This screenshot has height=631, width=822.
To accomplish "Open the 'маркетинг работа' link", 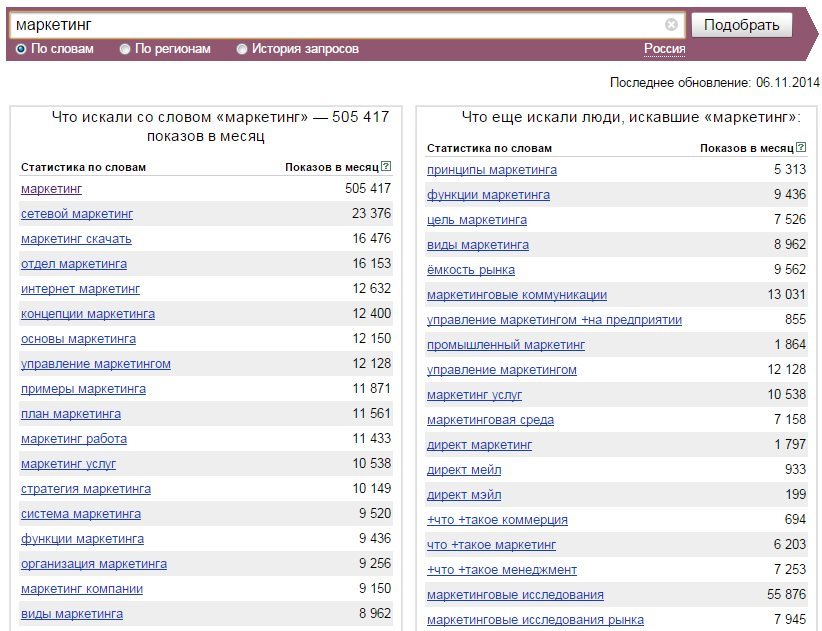I will point(74,439).
